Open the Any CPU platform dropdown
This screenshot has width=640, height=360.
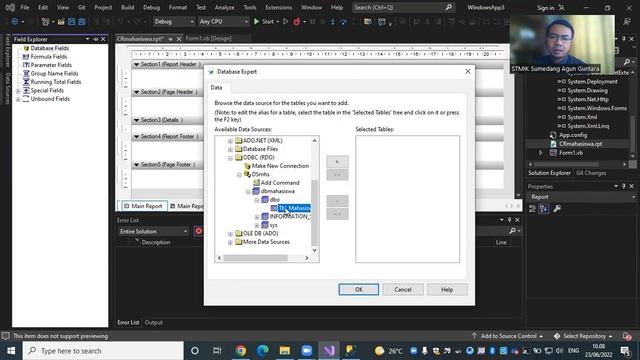[x=223, y=21]
